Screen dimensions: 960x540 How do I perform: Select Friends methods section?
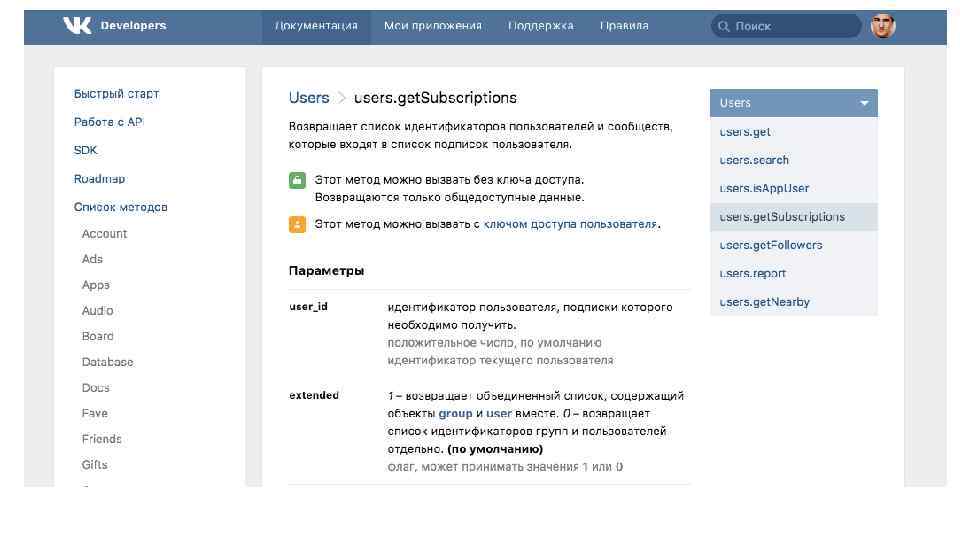102,439
